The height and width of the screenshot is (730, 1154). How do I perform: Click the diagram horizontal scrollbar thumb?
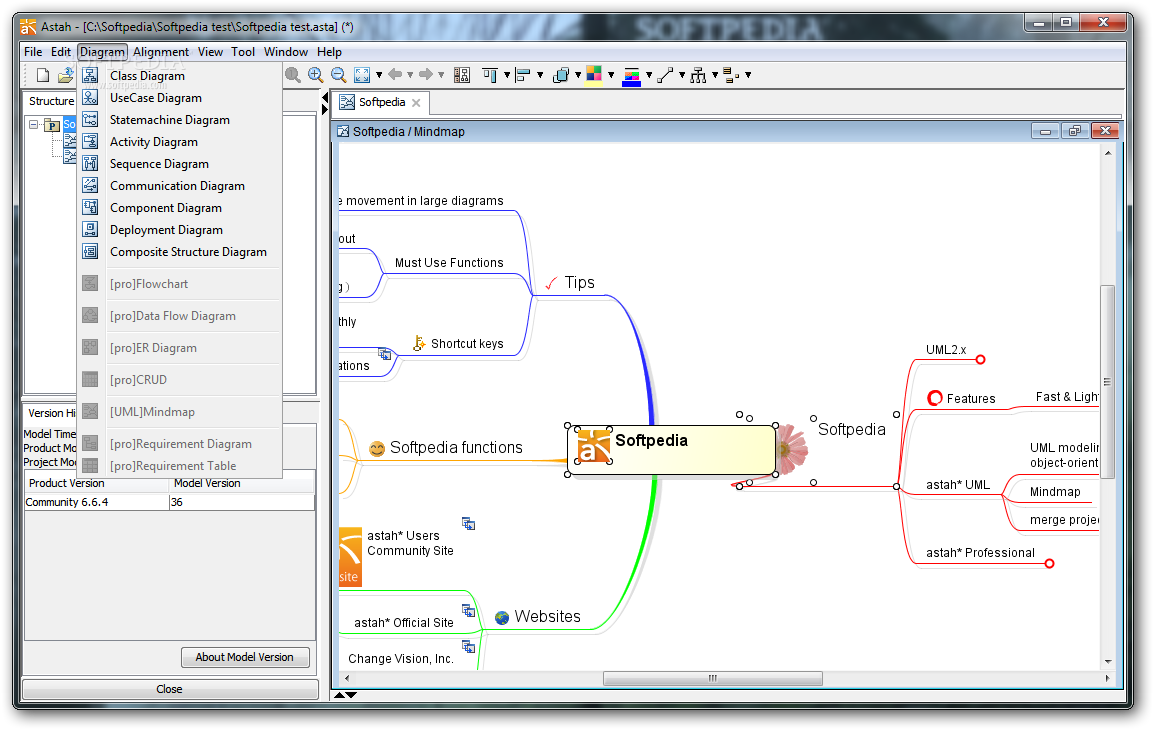(x=712, y=678)
